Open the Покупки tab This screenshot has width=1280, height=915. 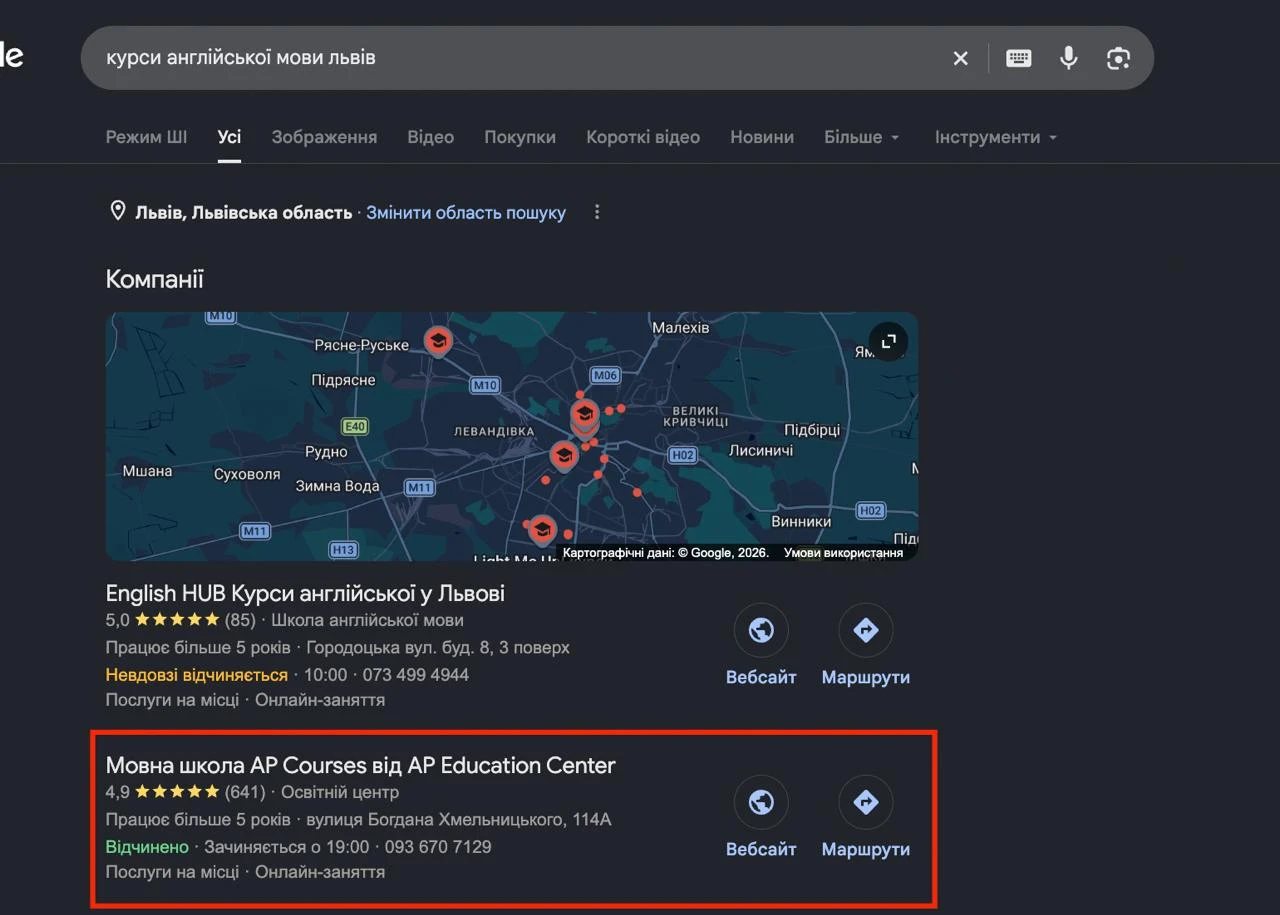[520, 137]
